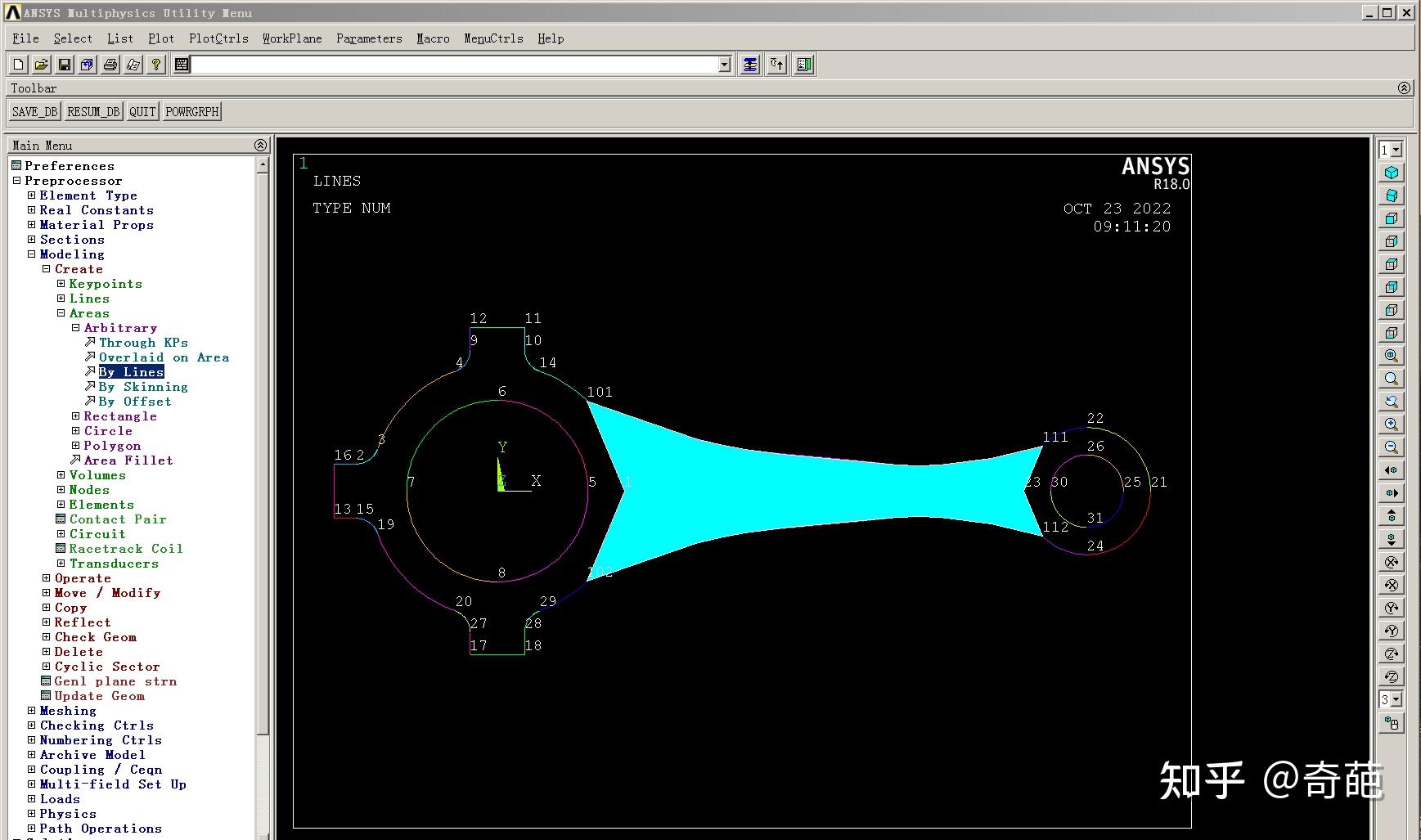The height and width of the screenshot is (840, 1421).
Task: Click the Zoom In magnifier icon
Action: point(1391,424)
